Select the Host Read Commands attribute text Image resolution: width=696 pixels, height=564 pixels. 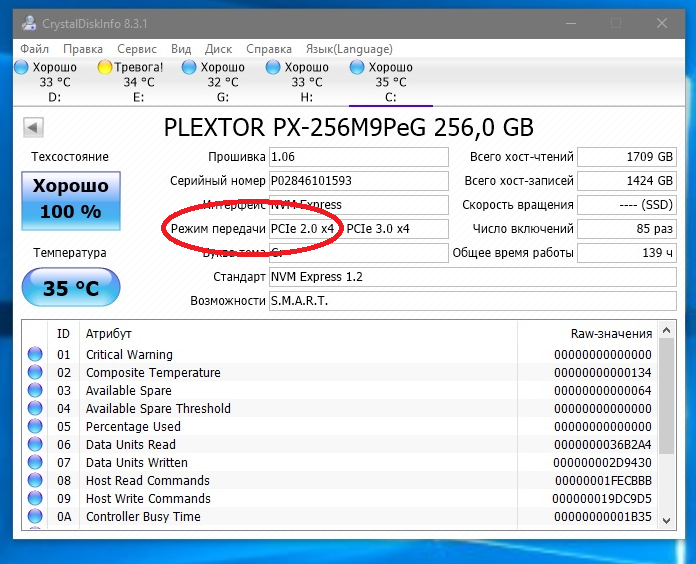148,481
